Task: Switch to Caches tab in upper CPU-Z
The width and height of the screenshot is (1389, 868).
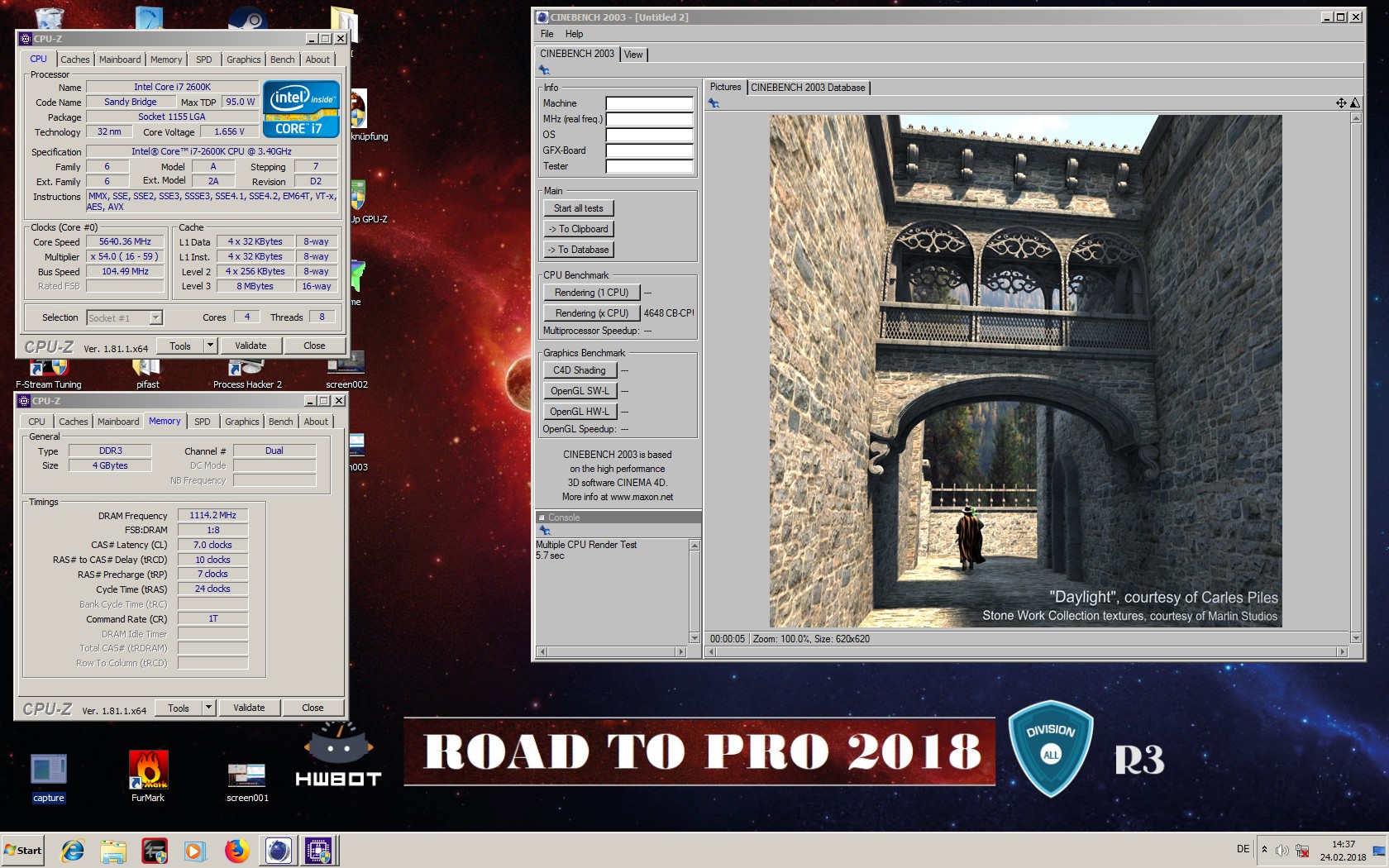Action: click(x=74, y=60)
